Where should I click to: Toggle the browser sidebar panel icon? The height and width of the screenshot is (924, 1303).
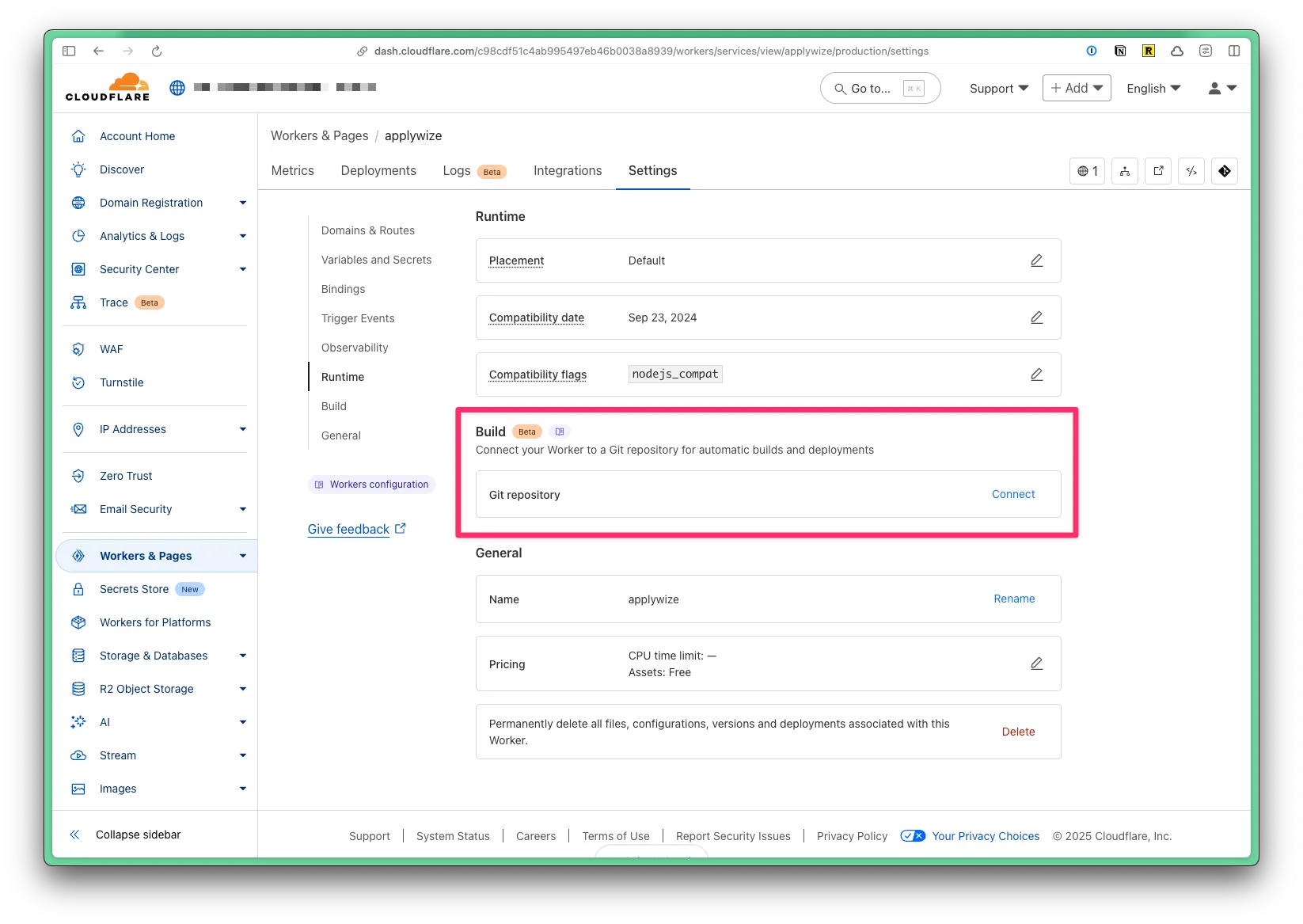[69, 51]
